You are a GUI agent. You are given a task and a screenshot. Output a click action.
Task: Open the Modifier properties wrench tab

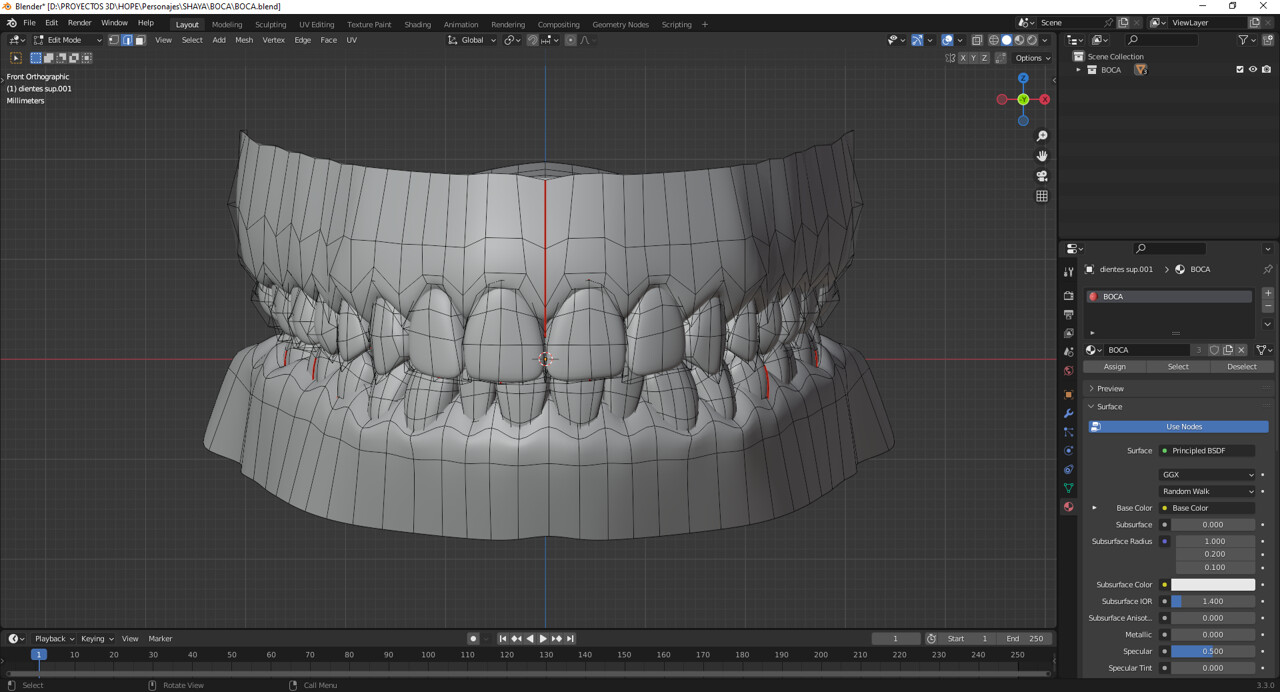(x=1068, y=413)
